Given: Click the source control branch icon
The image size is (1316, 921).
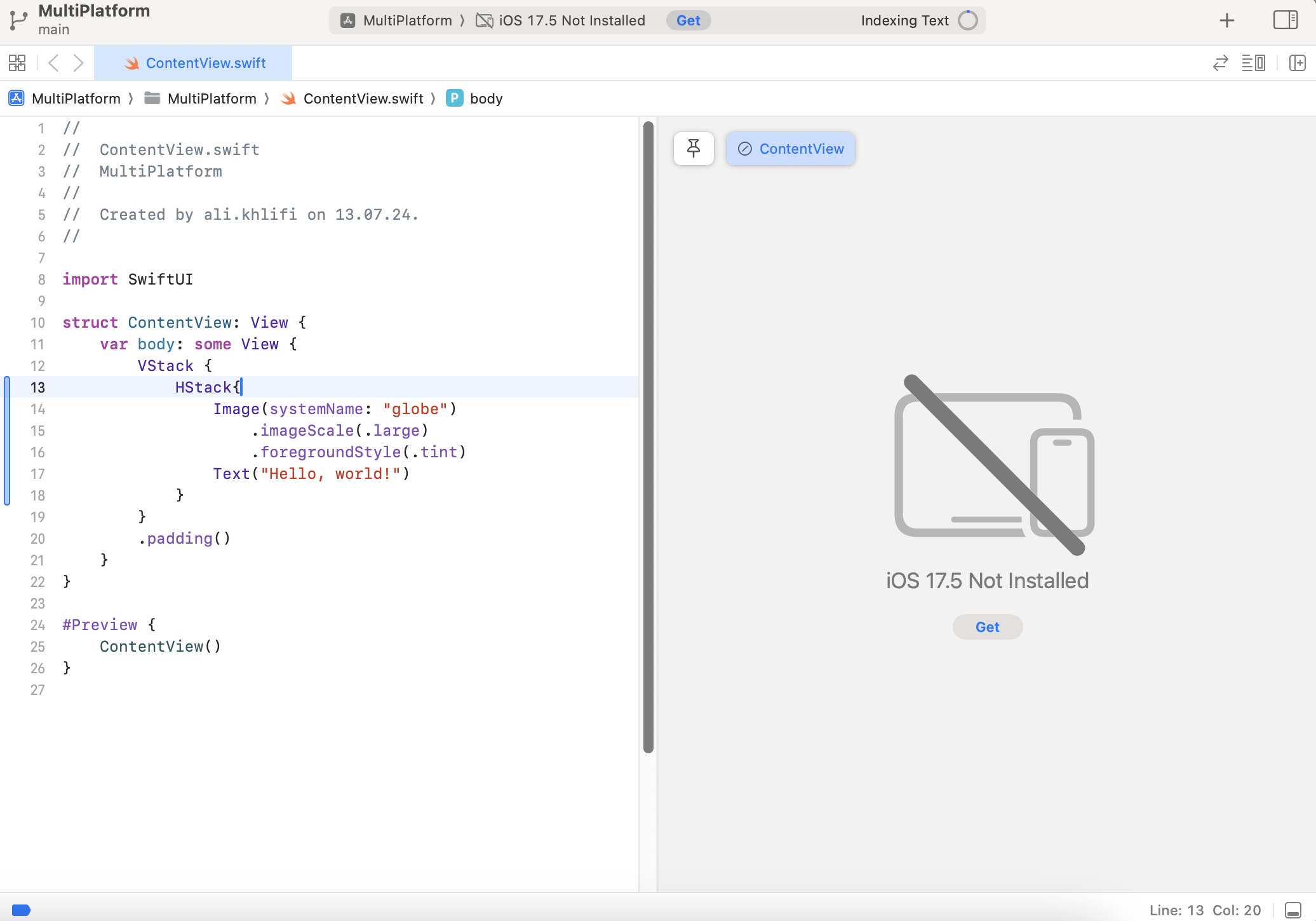Looking at the screenshot, I should click(19, 20).
